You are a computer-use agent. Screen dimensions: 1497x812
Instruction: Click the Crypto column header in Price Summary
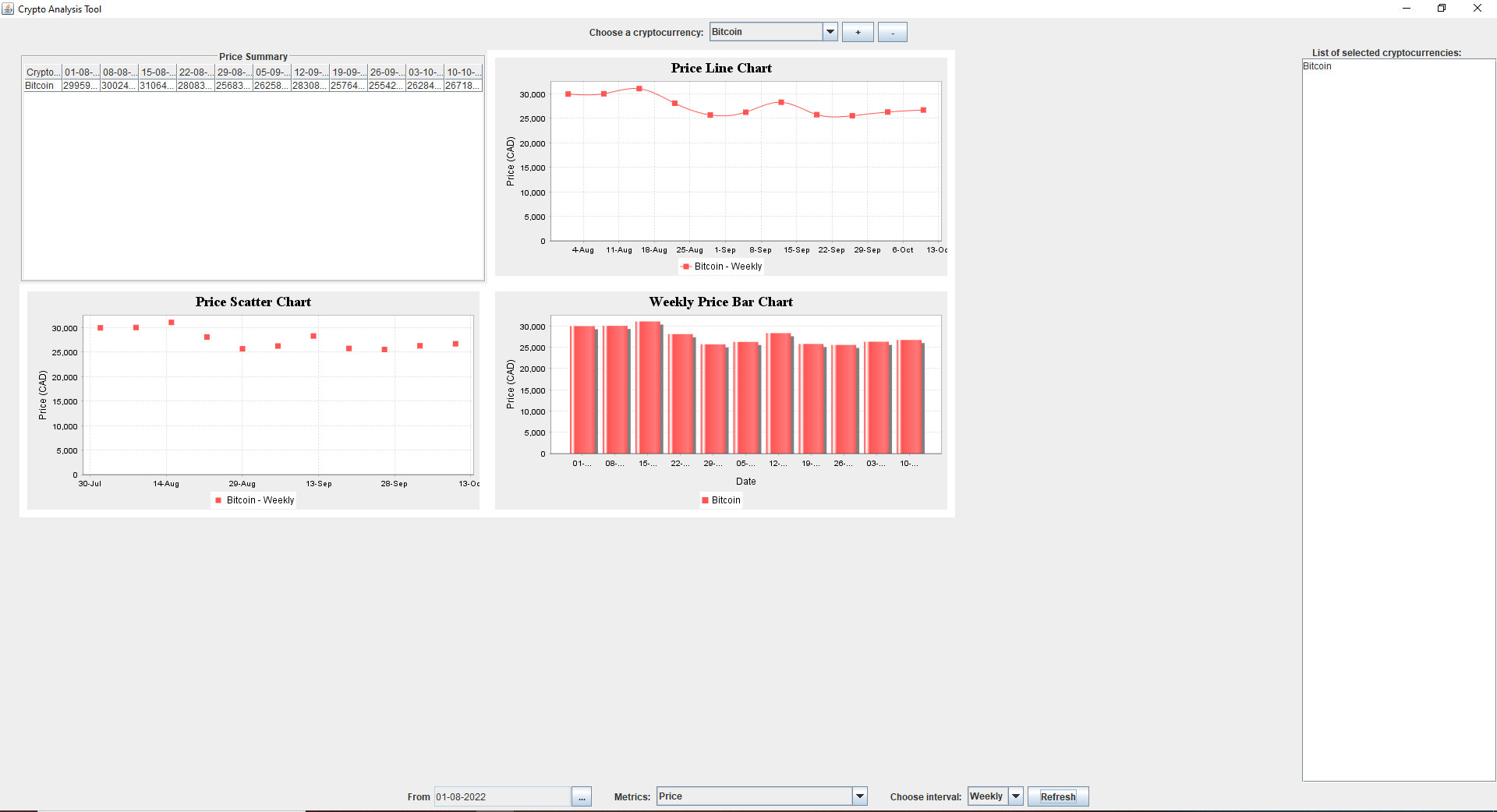(42, 72)
